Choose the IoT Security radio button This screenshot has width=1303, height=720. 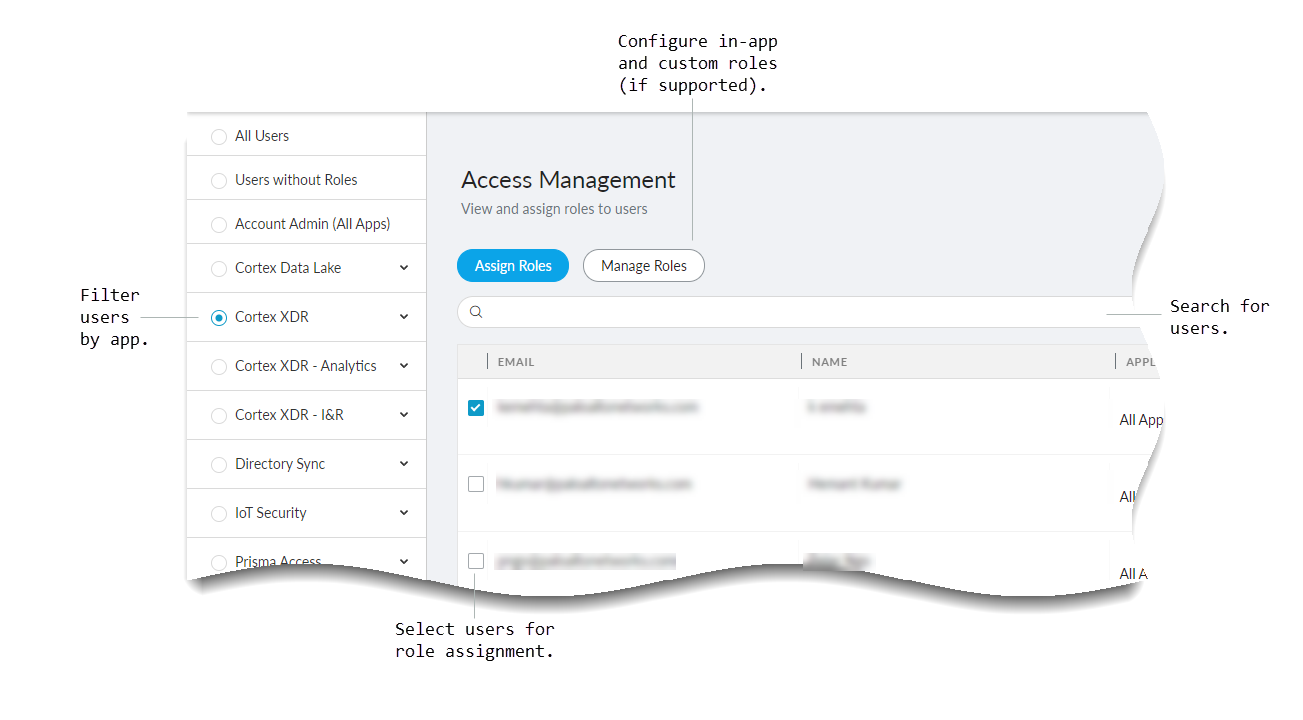coord(219,514)
